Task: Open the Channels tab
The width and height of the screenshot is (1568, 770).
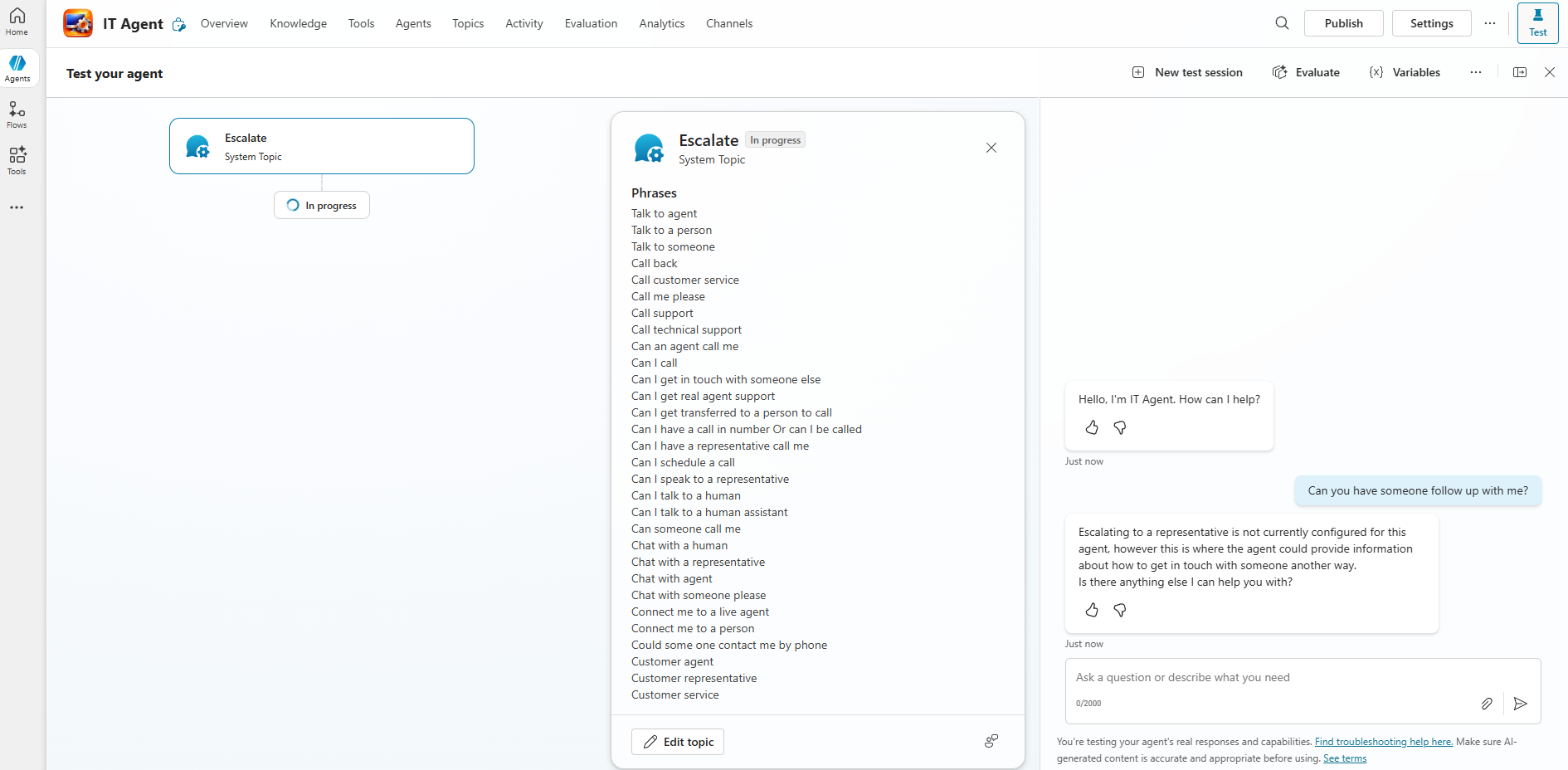Action: (x=729, y=23)
